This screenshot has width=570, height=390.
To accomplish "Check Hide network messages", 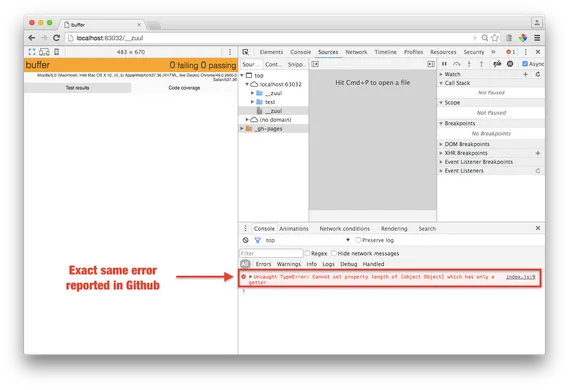I will point(334,253).
